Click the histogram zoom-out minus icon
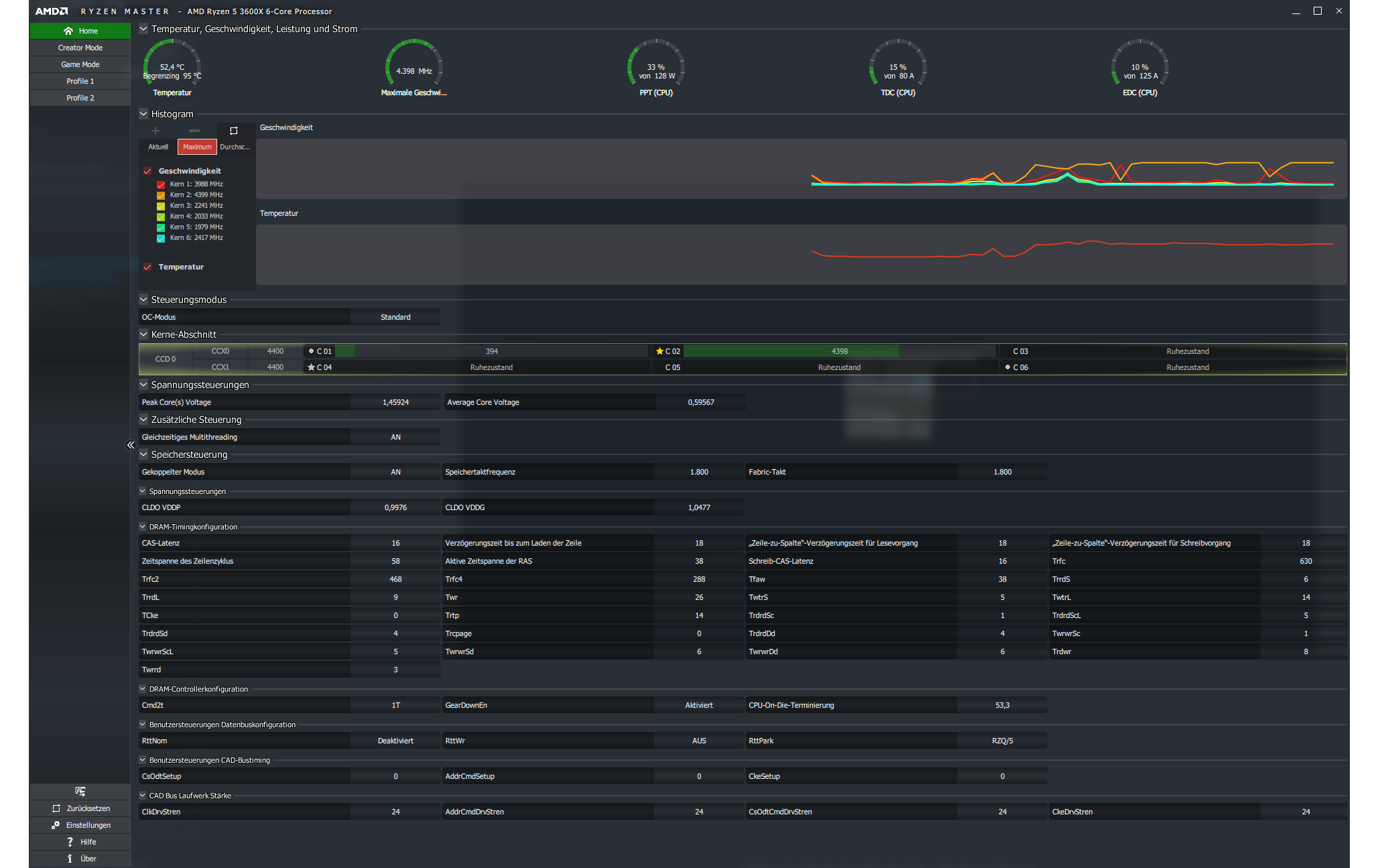Image resolution: width=1378 pixels, height=868 pixels. [x=194, y=131]
